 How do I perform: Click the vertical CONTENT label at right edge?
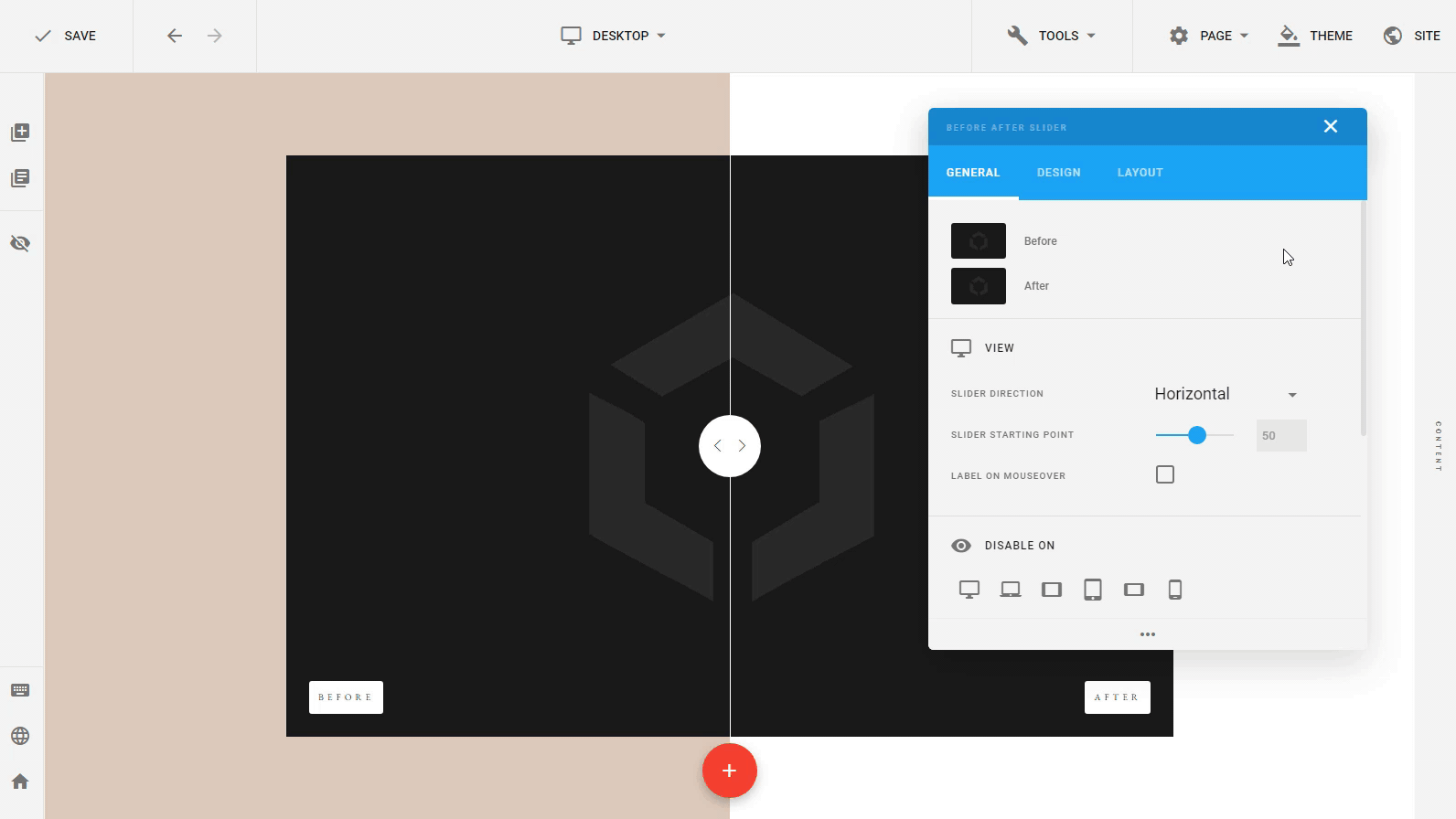pos(1438,446)
